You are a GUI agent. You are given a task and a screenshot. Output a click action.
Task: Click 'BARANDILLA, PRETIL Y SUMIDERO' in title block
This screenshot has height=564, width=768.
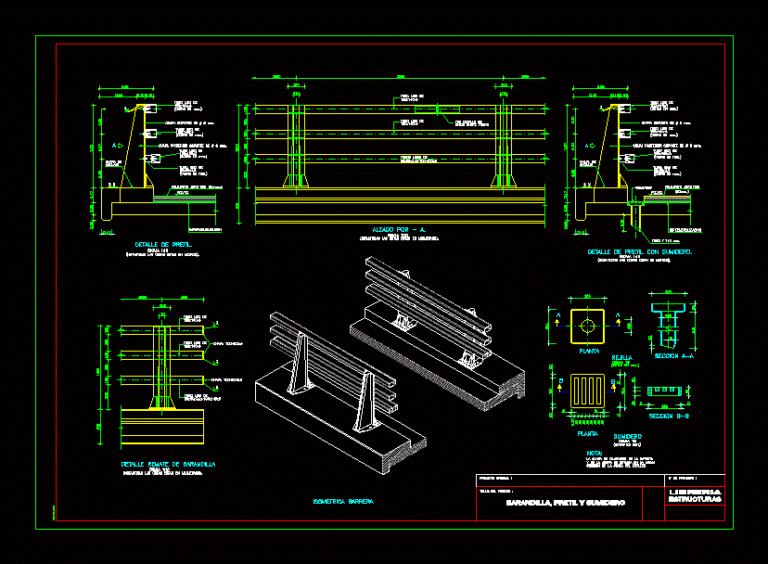click(x=565, y=503)
